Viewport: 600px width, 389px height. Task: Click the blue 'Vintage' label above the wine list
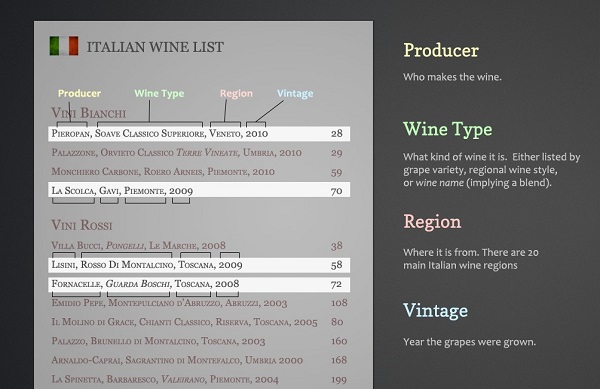(x=295, y=93)
